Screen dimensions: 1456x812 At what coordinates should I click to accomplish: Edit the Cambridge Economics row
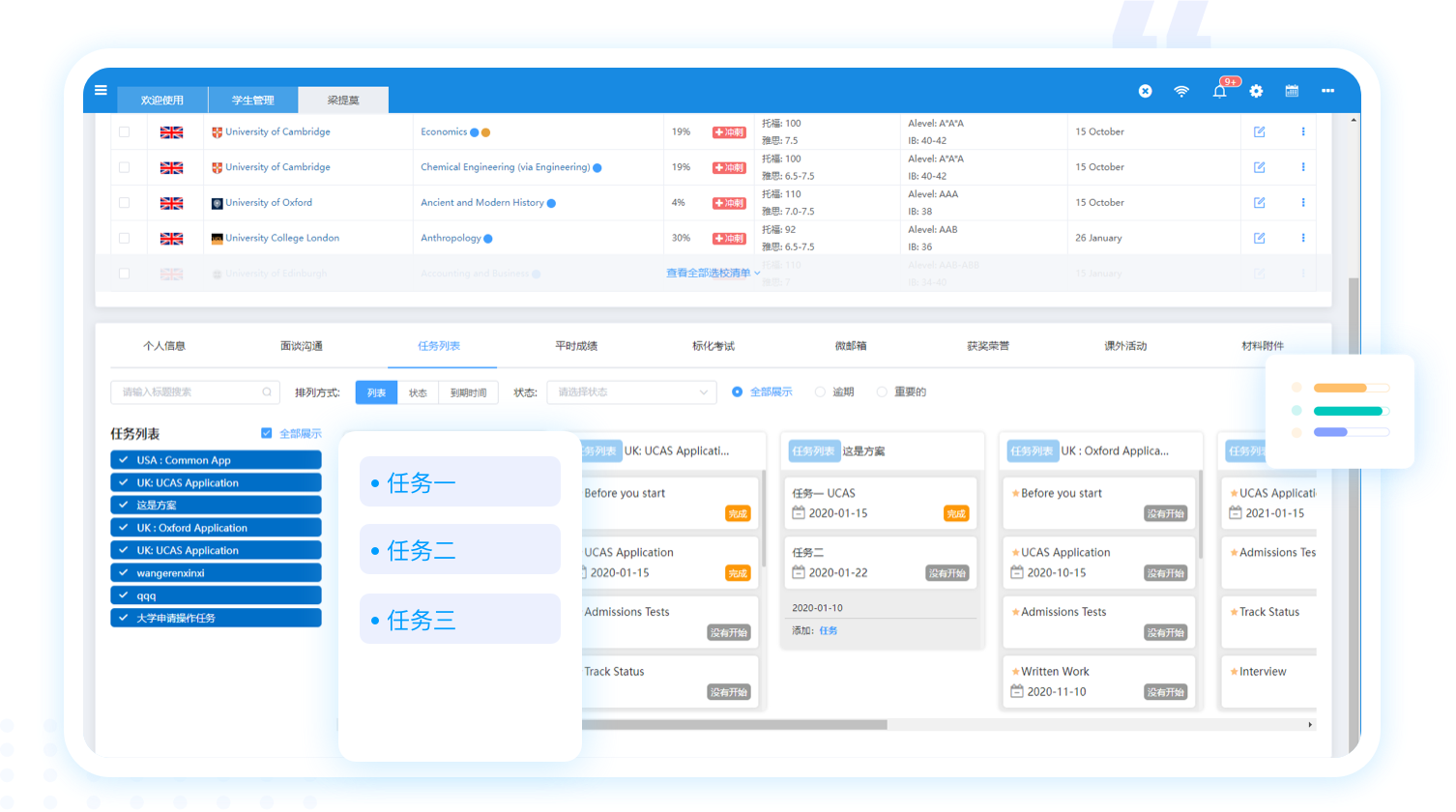[1259, 132]
